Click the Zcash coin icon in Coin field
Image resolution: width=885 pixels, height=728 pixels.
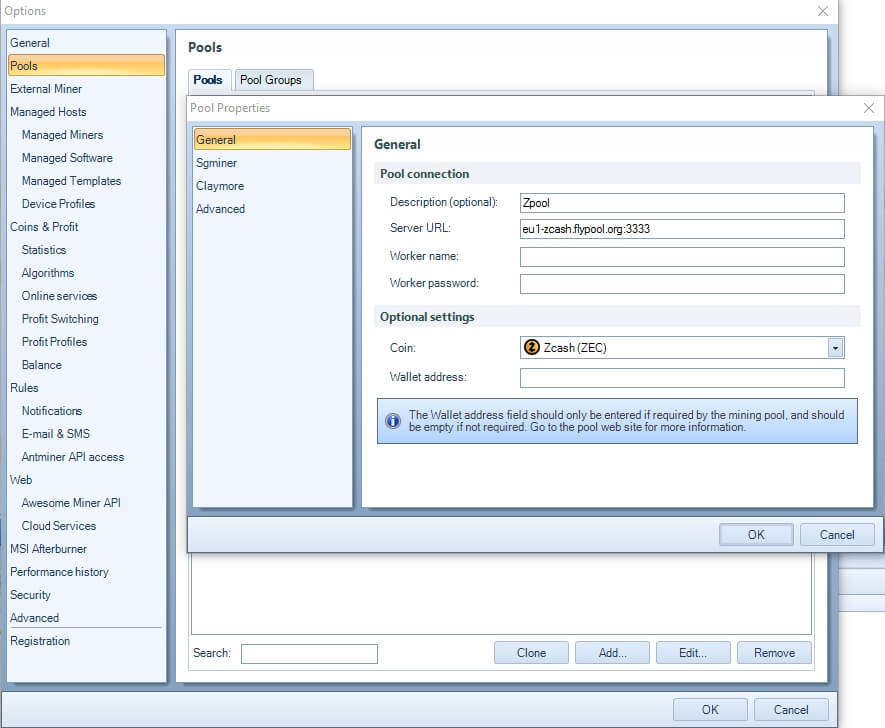tap(532, 347)
